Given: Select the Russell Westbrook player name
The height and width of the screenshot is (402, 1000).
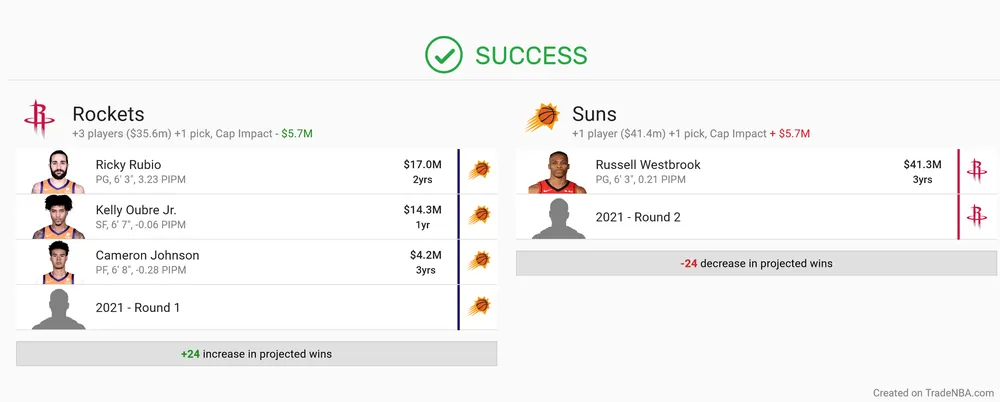Looking at the screenshot, I should [647, 165].
